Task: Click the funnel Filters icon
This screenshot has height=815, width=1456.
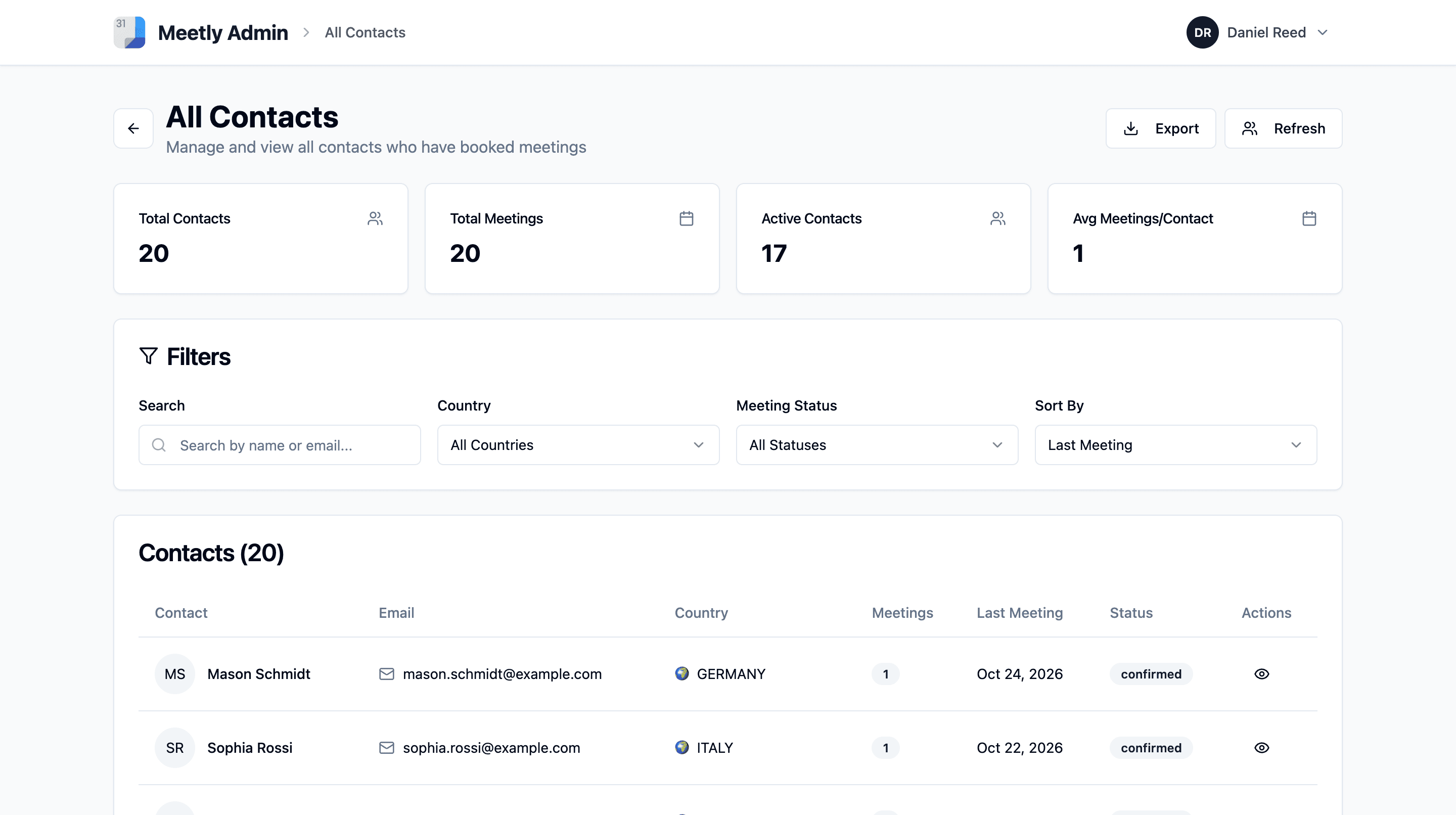Action: [149, 356]
